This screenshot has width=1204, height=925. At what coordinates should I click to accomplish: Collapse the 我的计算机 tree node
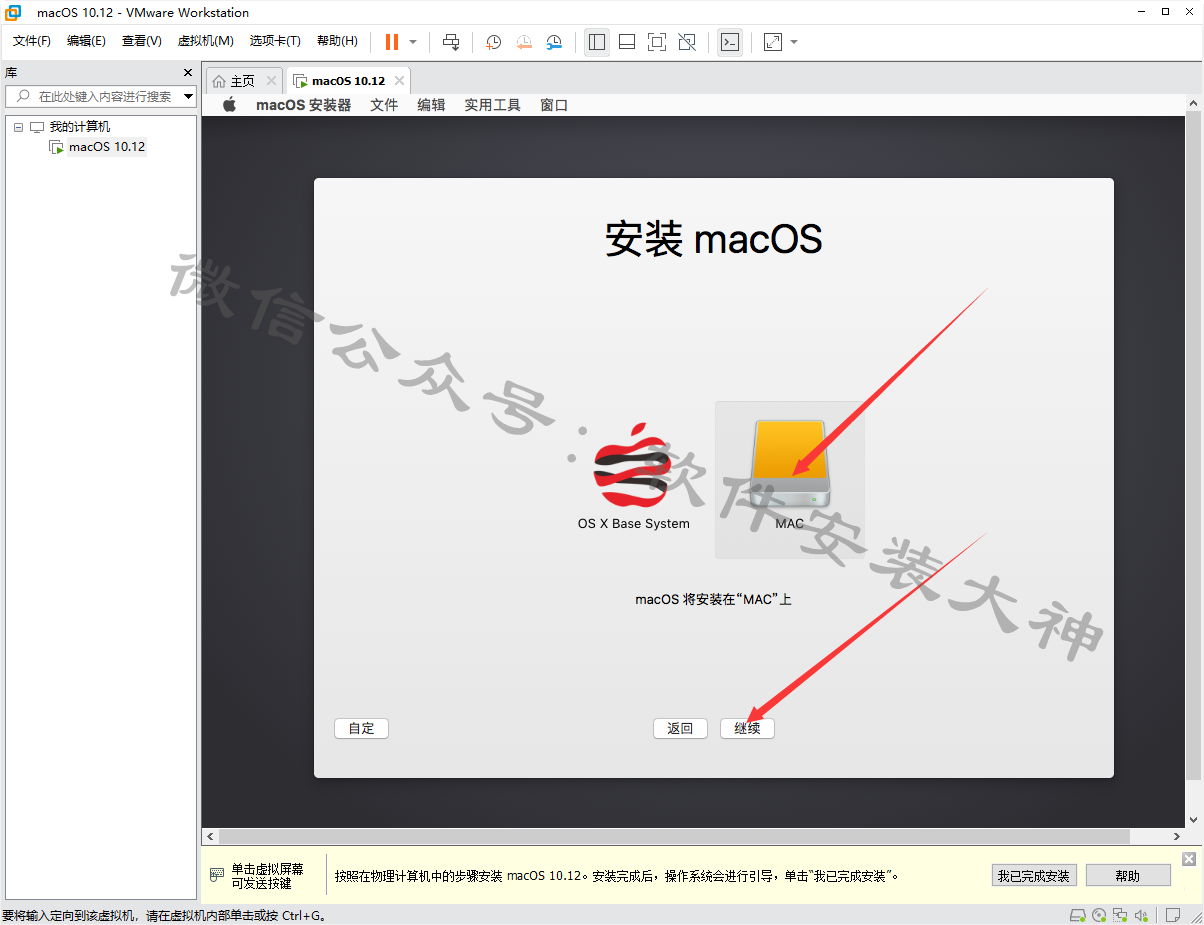(x=18, y=127)
